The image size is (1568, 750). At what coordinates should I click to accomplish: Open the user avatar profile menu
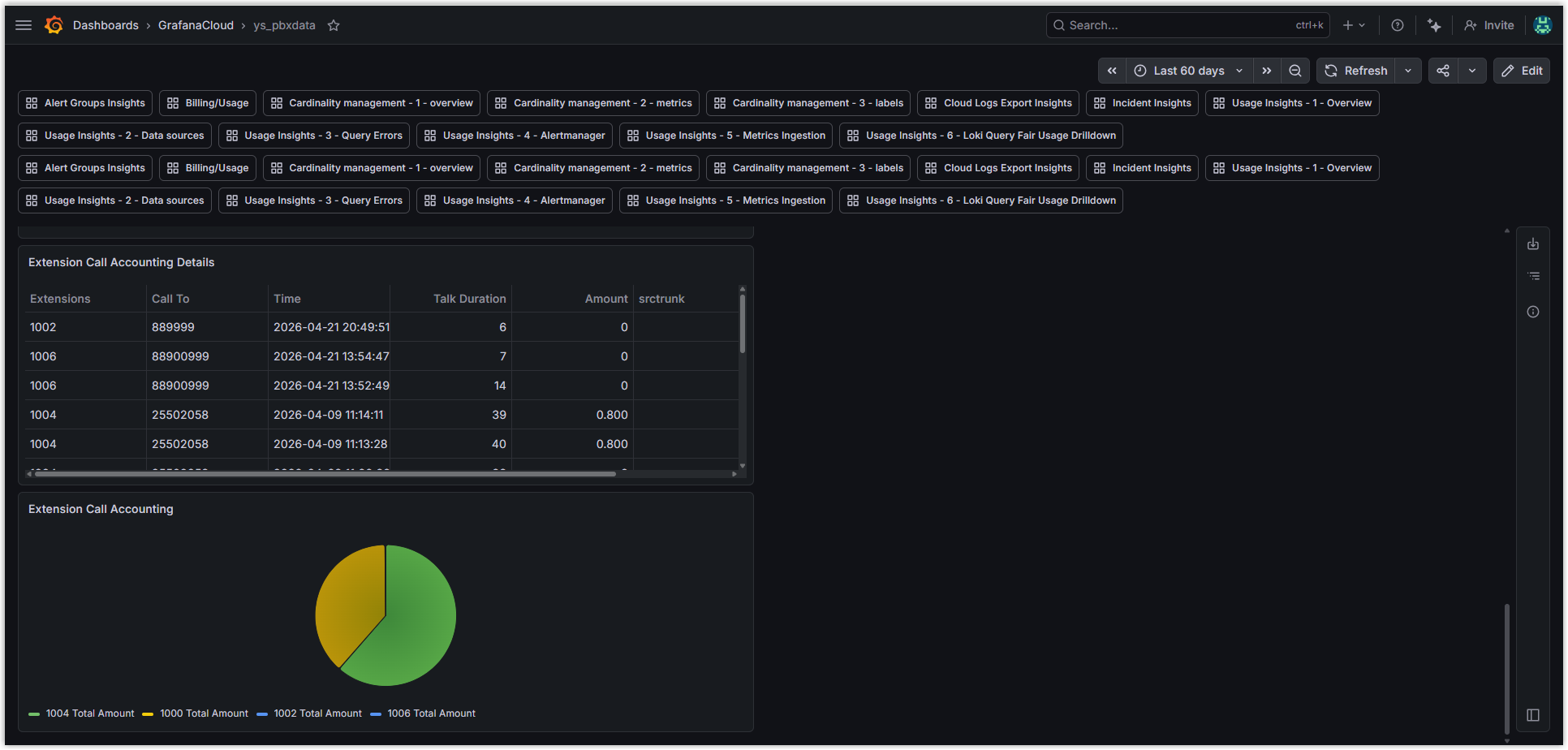pyautogui.click(x=1543, y=25)
